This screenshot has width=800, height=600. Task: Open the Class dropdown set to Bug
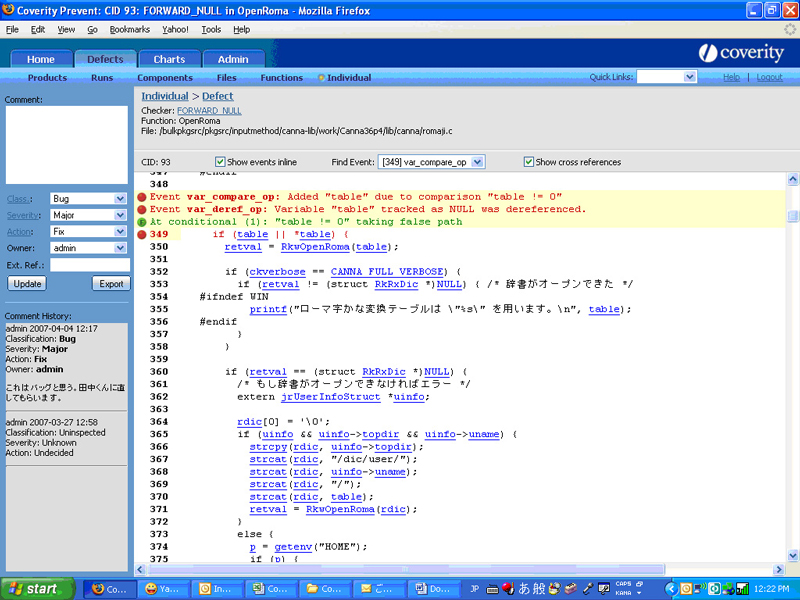(x=88, y=198)
